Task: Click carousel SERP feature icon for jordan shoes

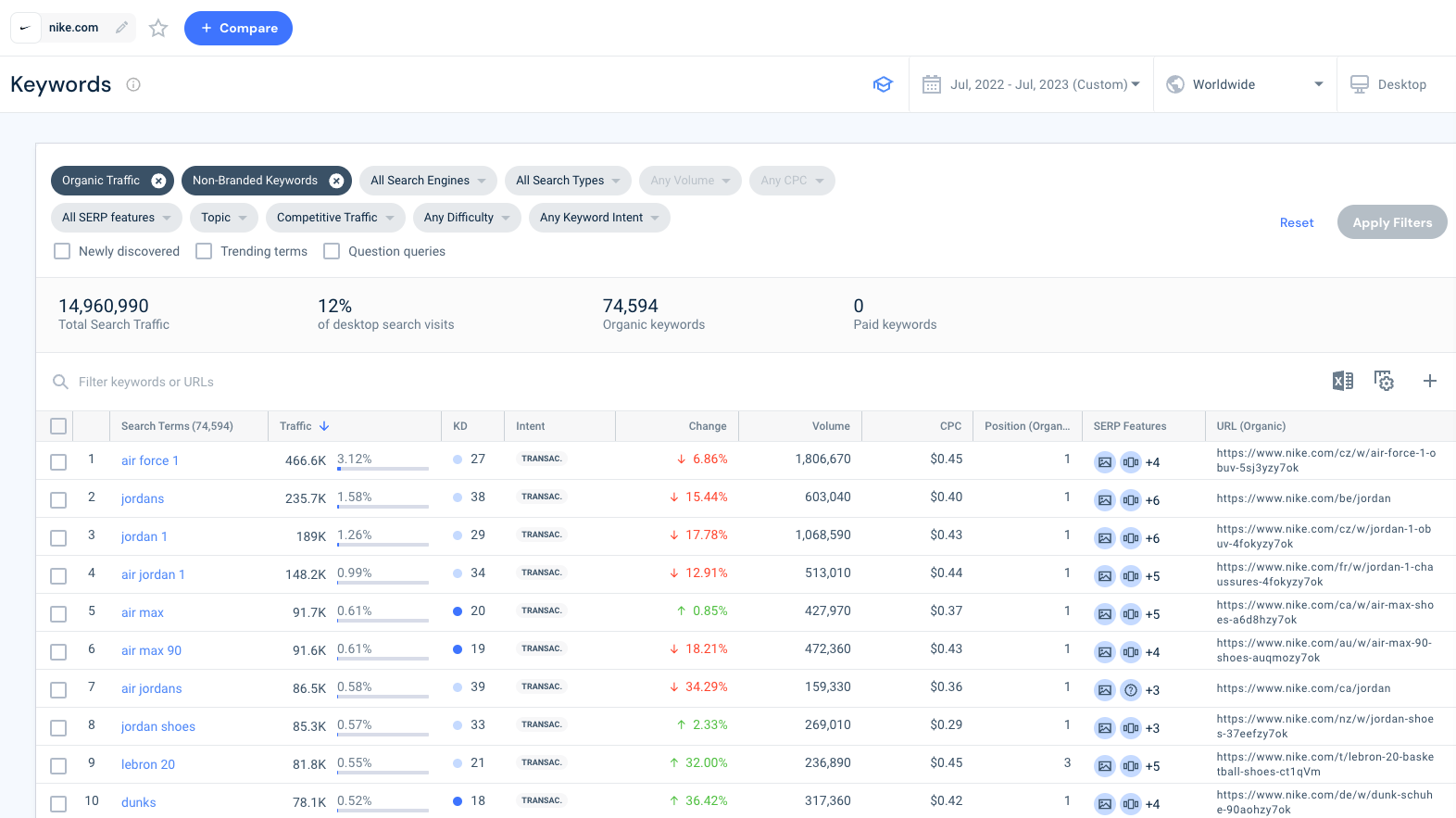Action: (x=1131, y=728)
